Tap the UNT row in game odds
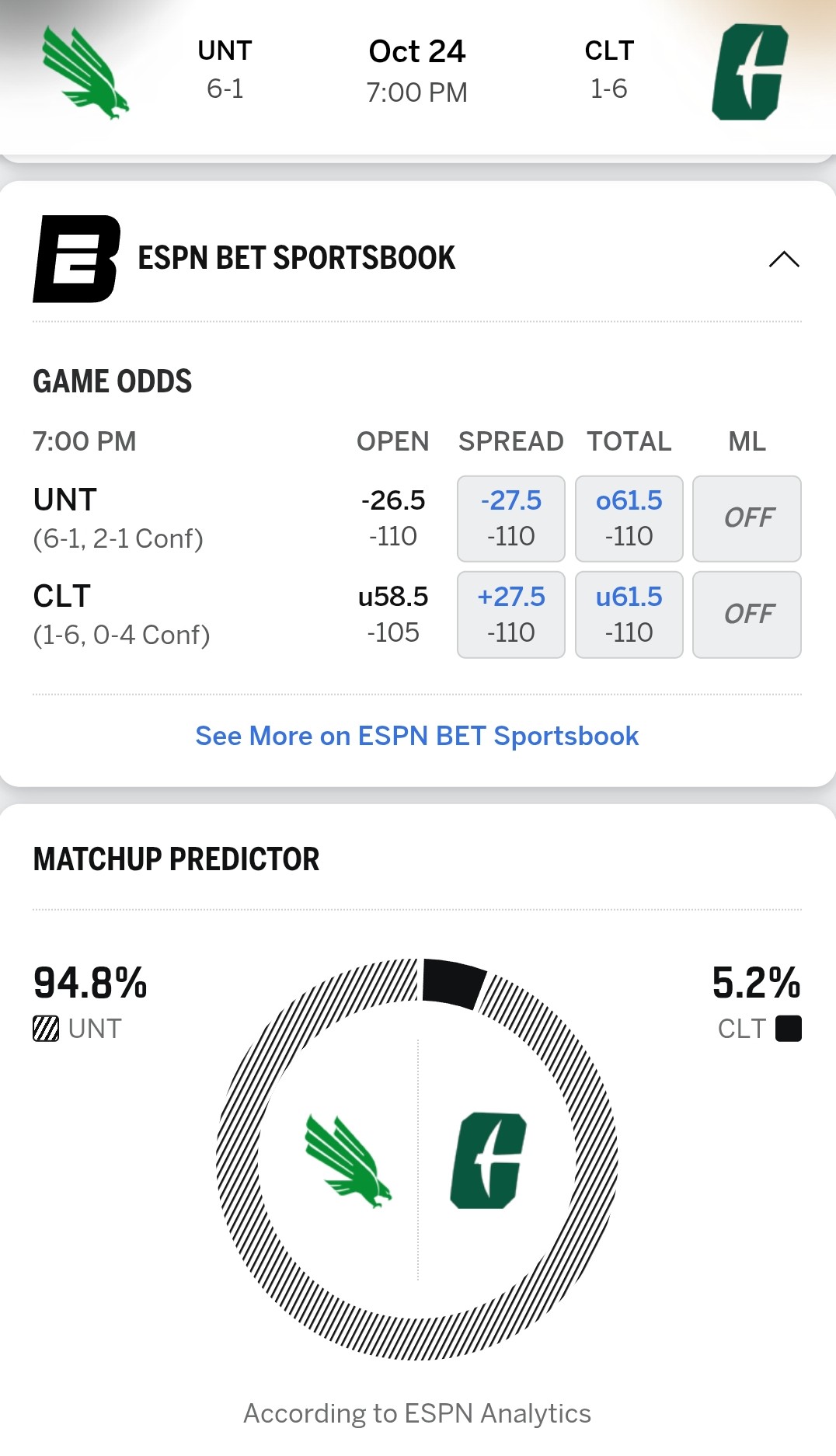The height and width of the screenshot is (1456, 836). tap(118, 518)
